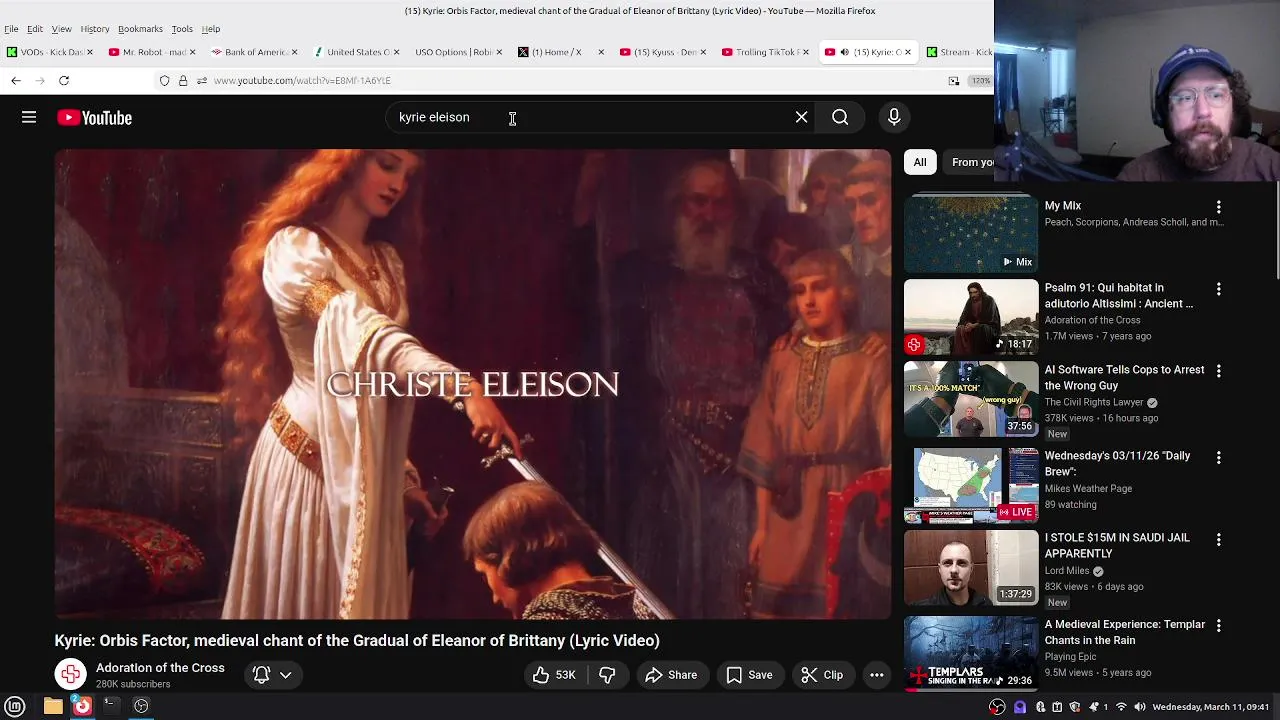The height and width of the screenshot is (720, 1280).
Task: Open the Edit menu
Action: coord(35,29)
